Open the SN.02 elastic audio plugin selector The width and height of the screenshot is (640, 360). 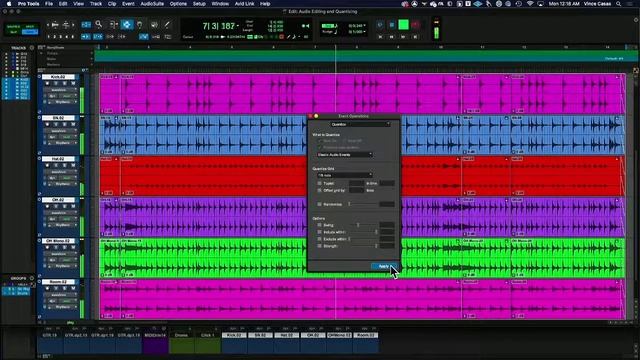62,143
